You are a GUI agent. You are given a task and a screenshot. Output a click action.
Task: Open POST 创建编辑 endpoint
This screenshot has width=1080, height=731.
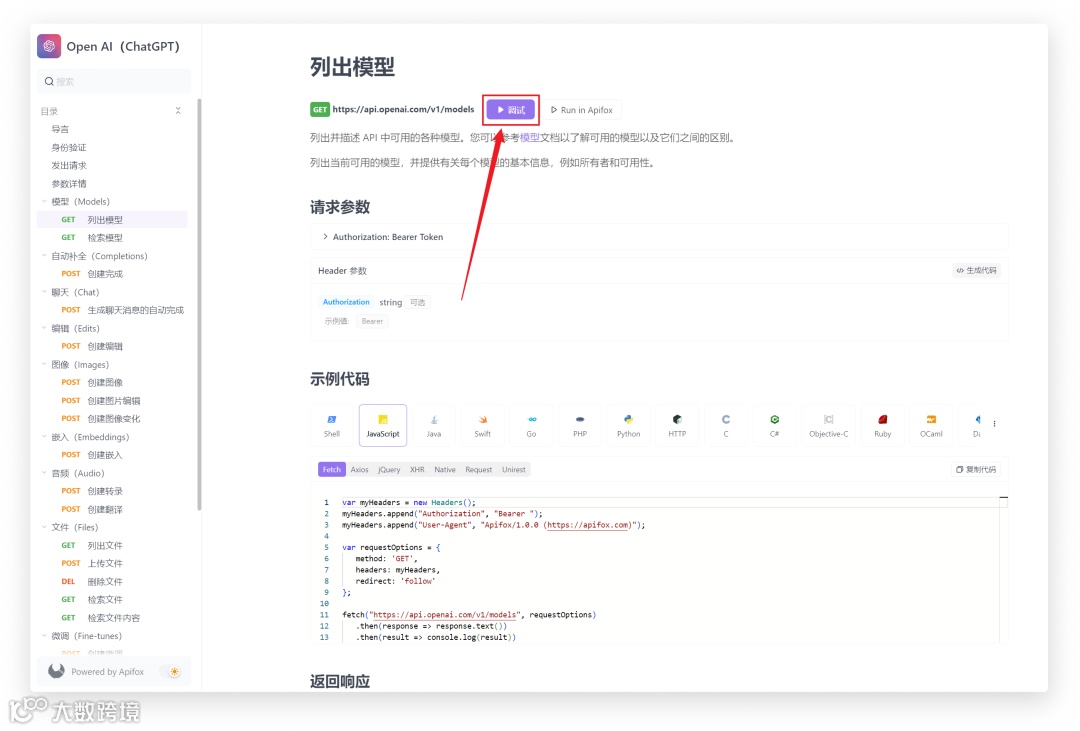112,346
